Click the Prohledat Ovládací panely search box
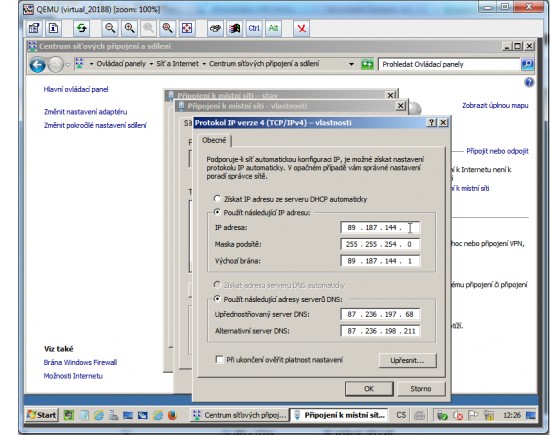The image size is (550, 435). (x=449, y=64)
